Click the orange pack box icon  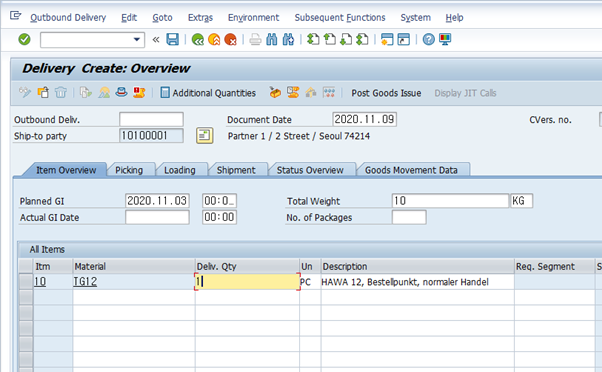pos(275,93)
